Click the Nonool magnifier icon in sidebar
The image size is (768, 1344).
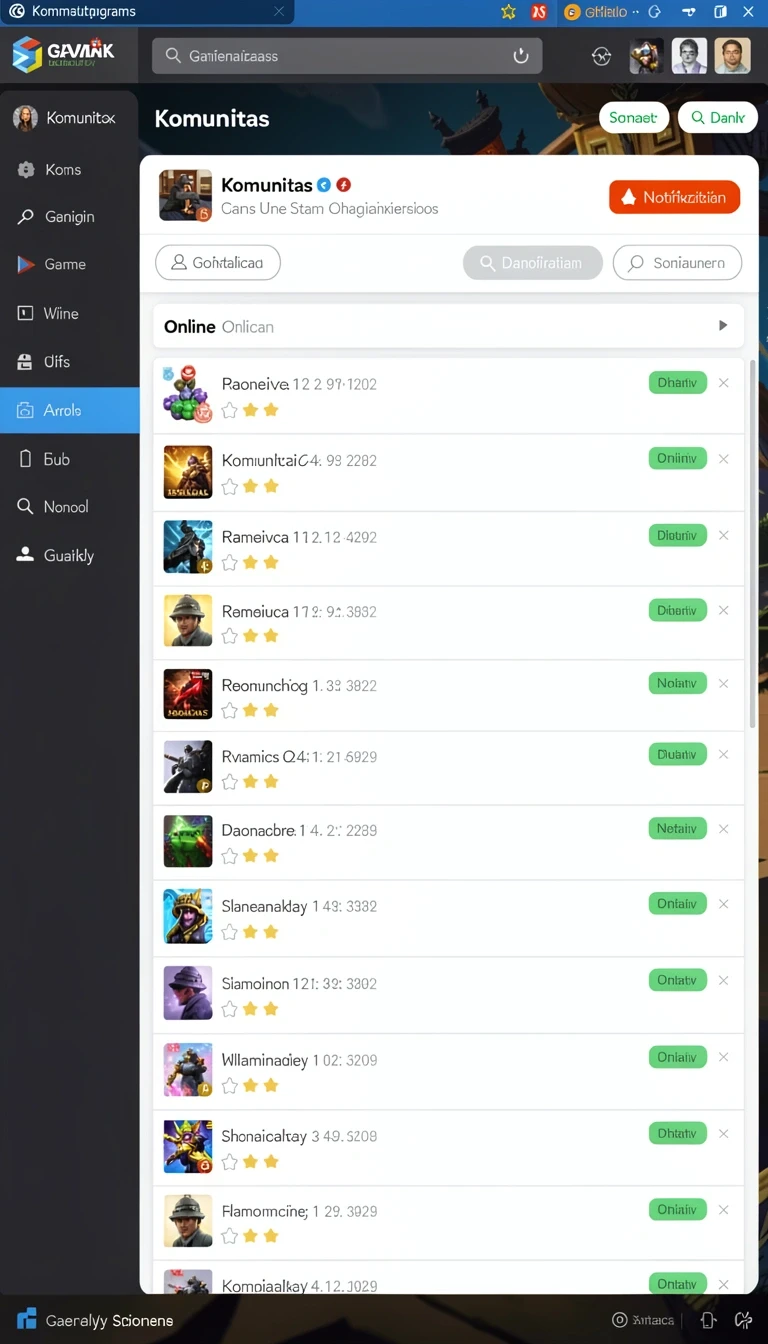pyautogui.click(x=26, y=507)
